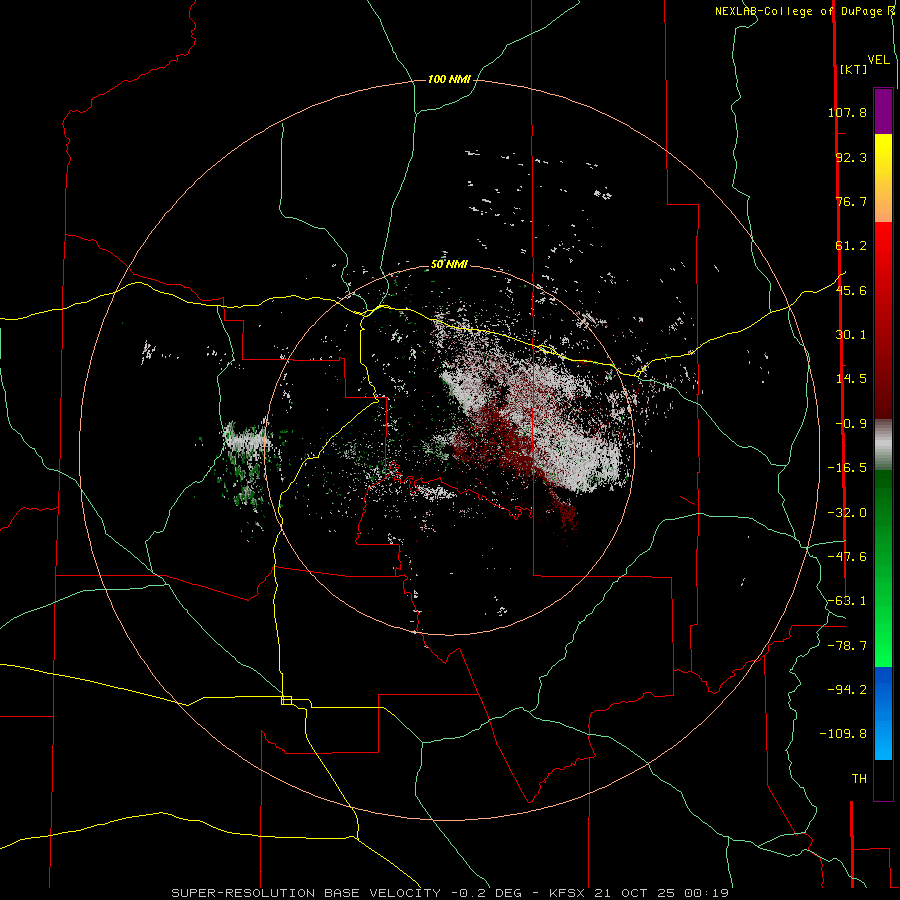This screenshot has width=900, height=900.
Task: Click the 76.7 velocity scale value
Action: click(851, 201)
